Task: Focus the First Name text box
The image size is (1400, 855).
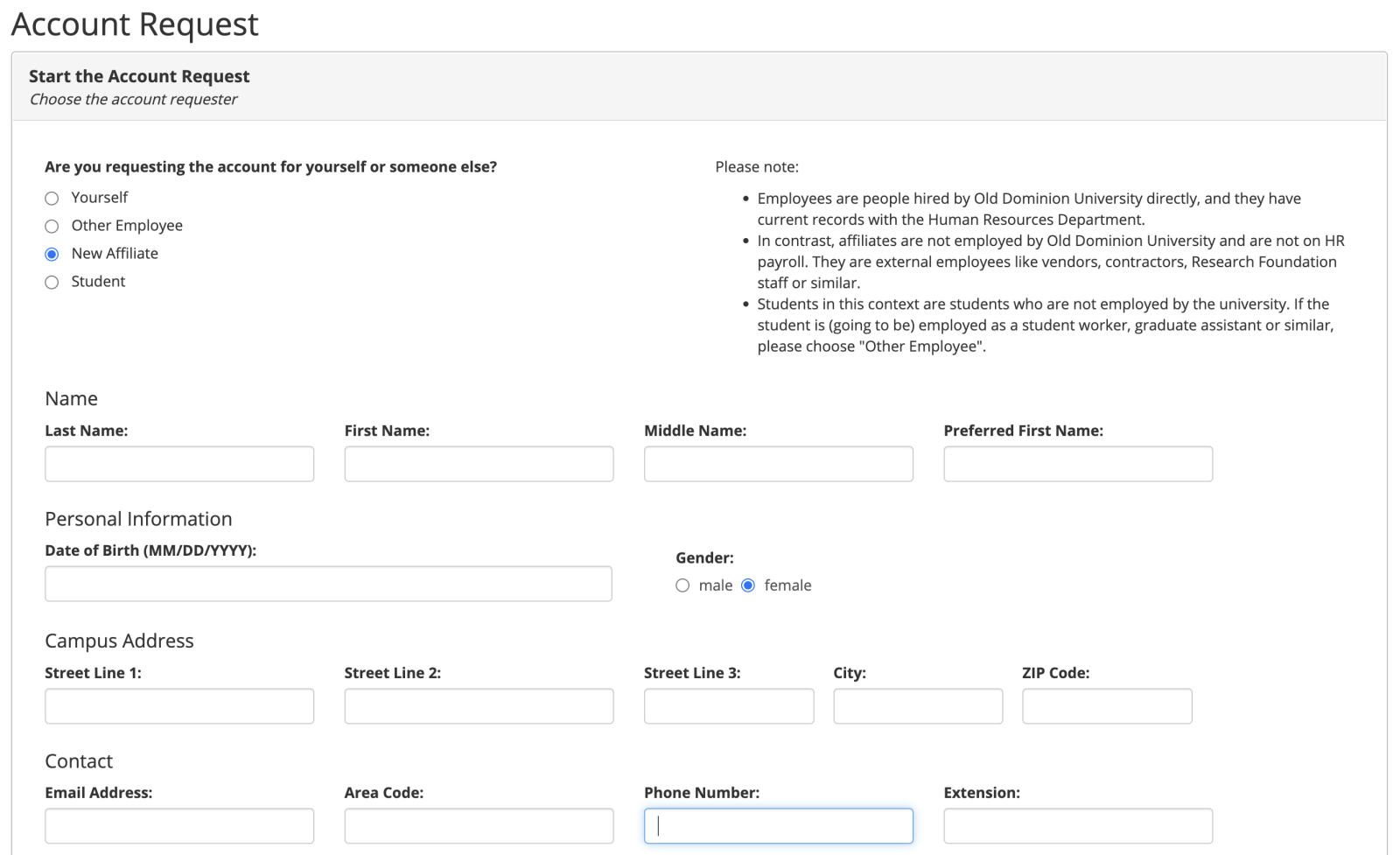Action: pos(479,464)
